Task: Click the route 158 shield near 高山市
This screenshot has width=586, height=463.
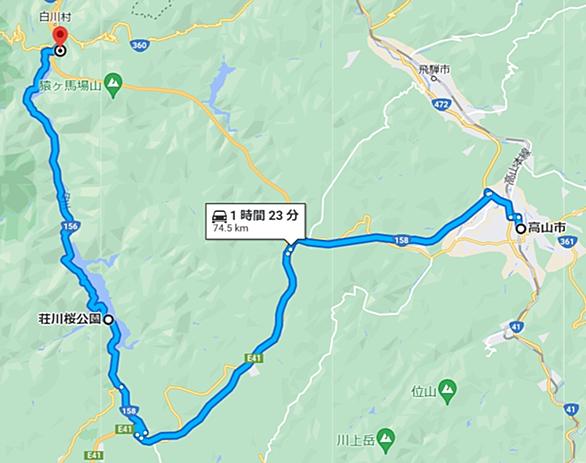Action: tap(401, 241)
